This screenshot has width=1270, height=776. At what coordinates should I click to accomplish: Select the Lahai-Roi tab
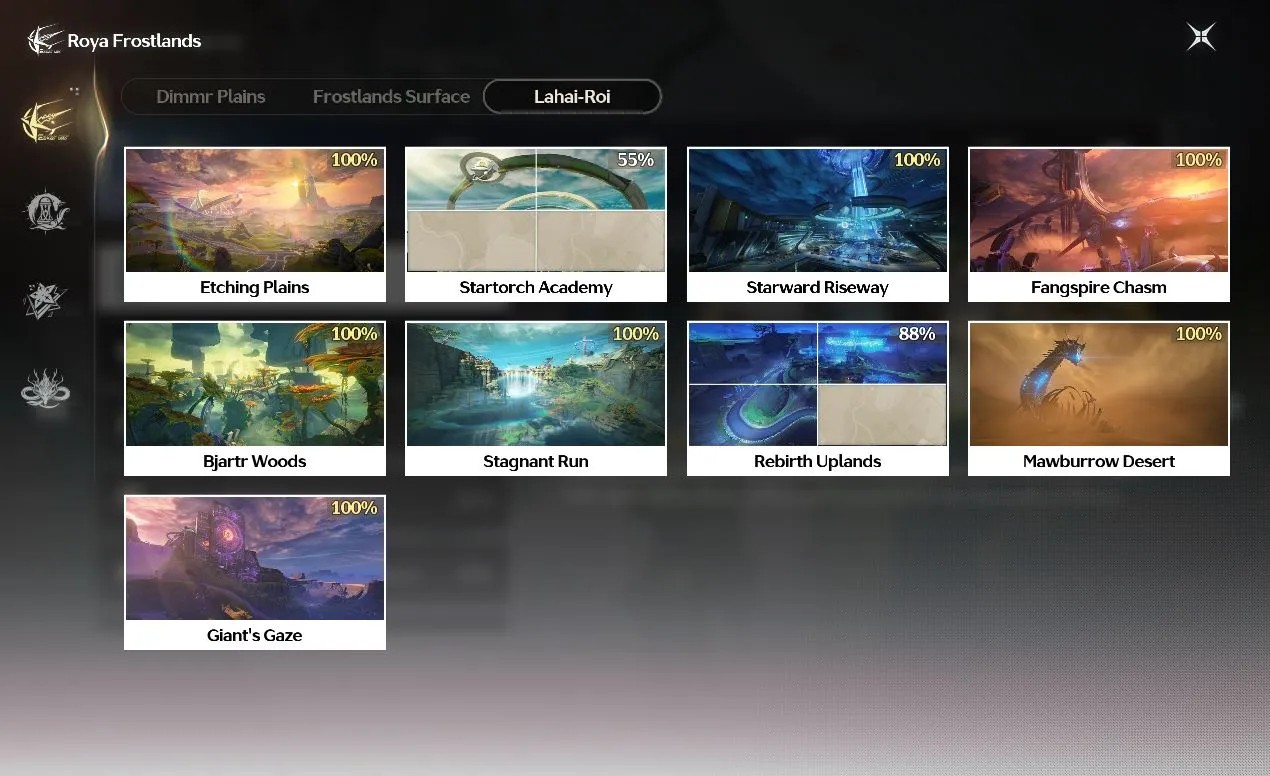[572, 97]
